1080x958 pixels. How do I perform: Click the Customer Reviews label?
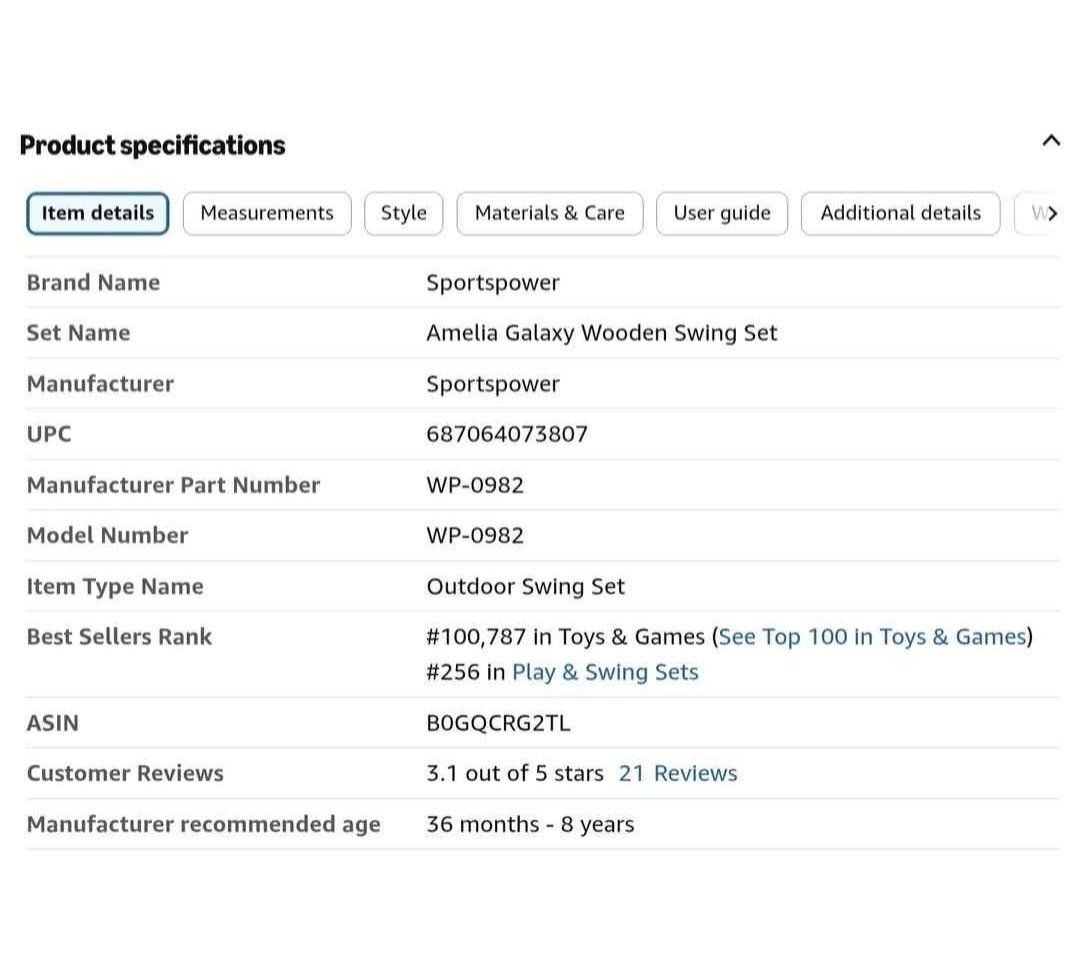[x=125, y=773]
